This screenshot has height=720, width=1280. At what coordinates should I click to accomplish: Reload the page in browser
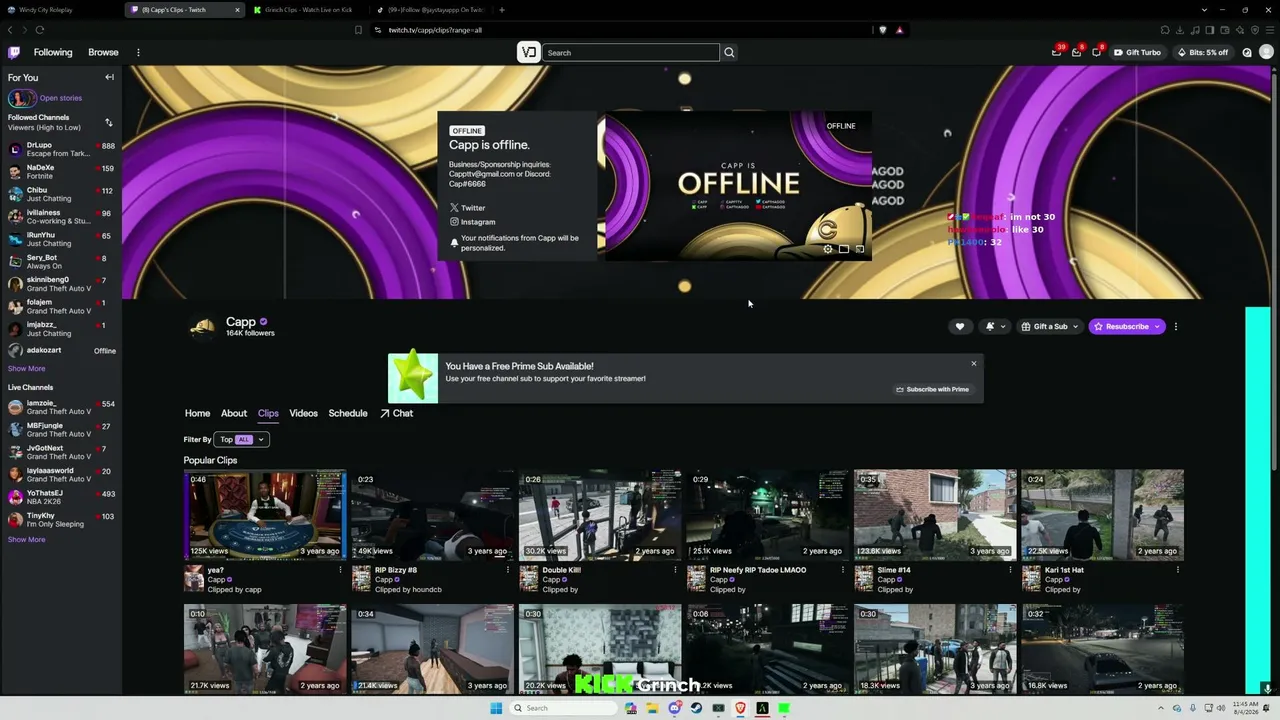(x=39, y=30)
